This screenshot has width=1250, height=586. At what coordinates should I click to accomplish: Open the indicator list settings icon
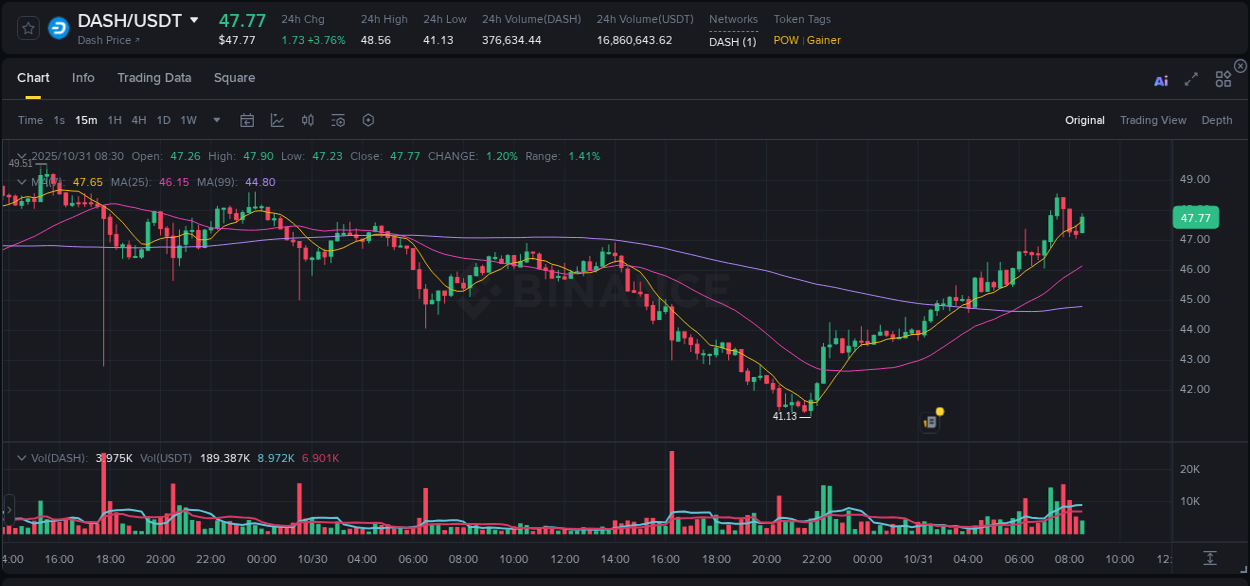(337, 120)
